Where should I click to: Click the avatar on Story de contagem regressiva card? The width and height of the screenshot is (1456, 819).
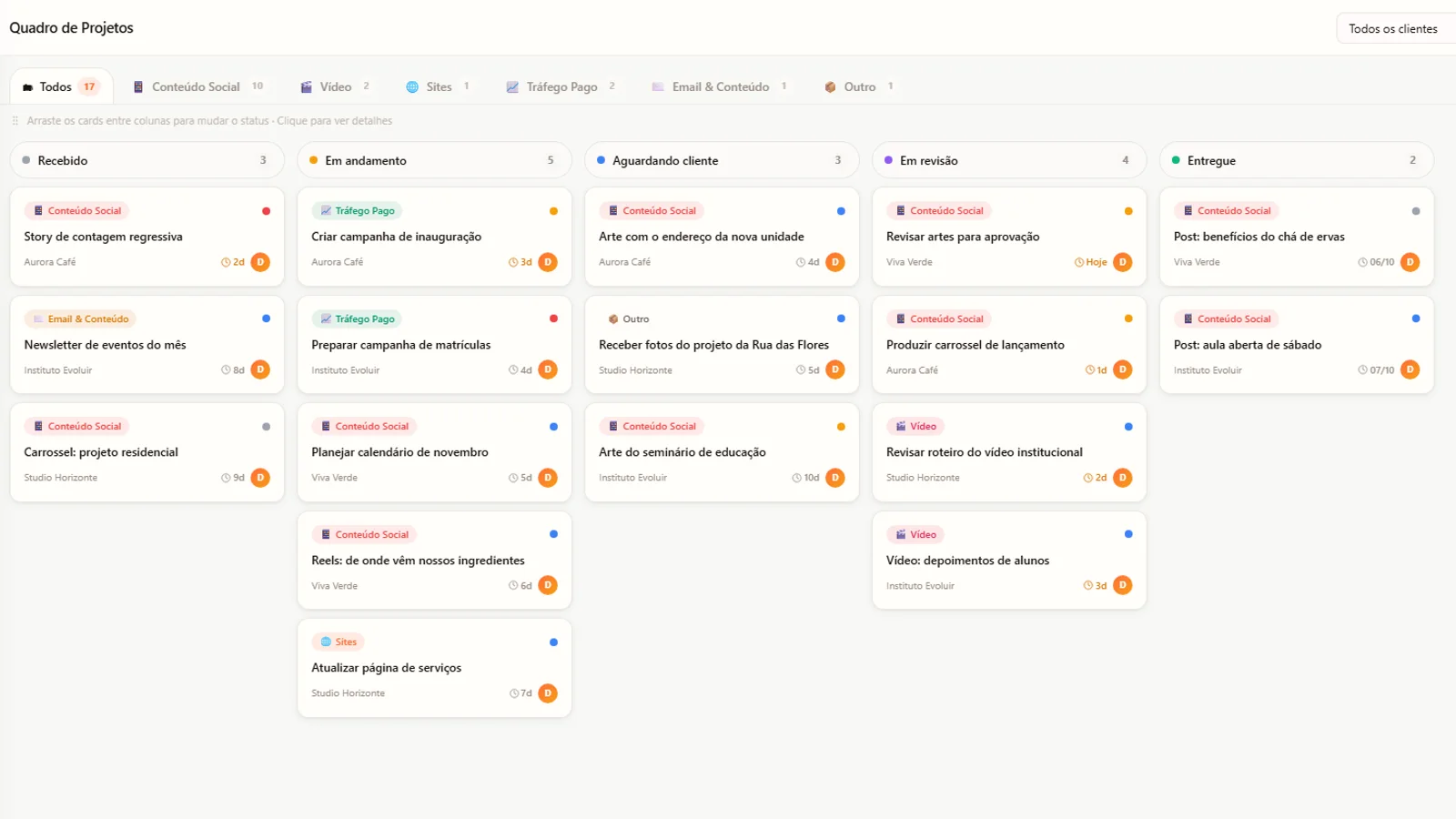pos(260,262)
